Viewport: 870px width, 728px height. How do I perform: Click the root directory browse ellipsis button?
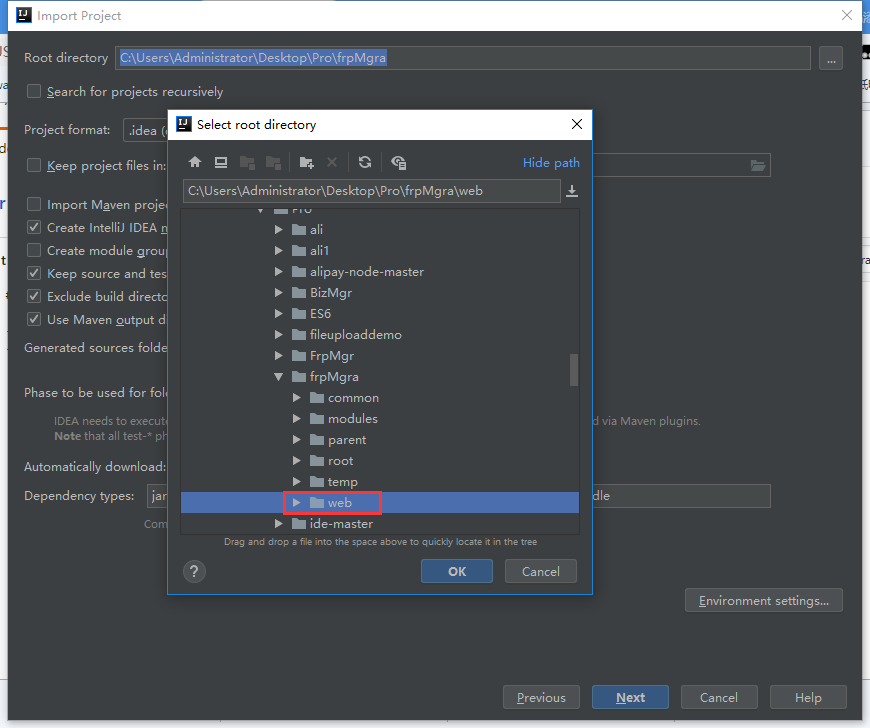tap(830, 58)
